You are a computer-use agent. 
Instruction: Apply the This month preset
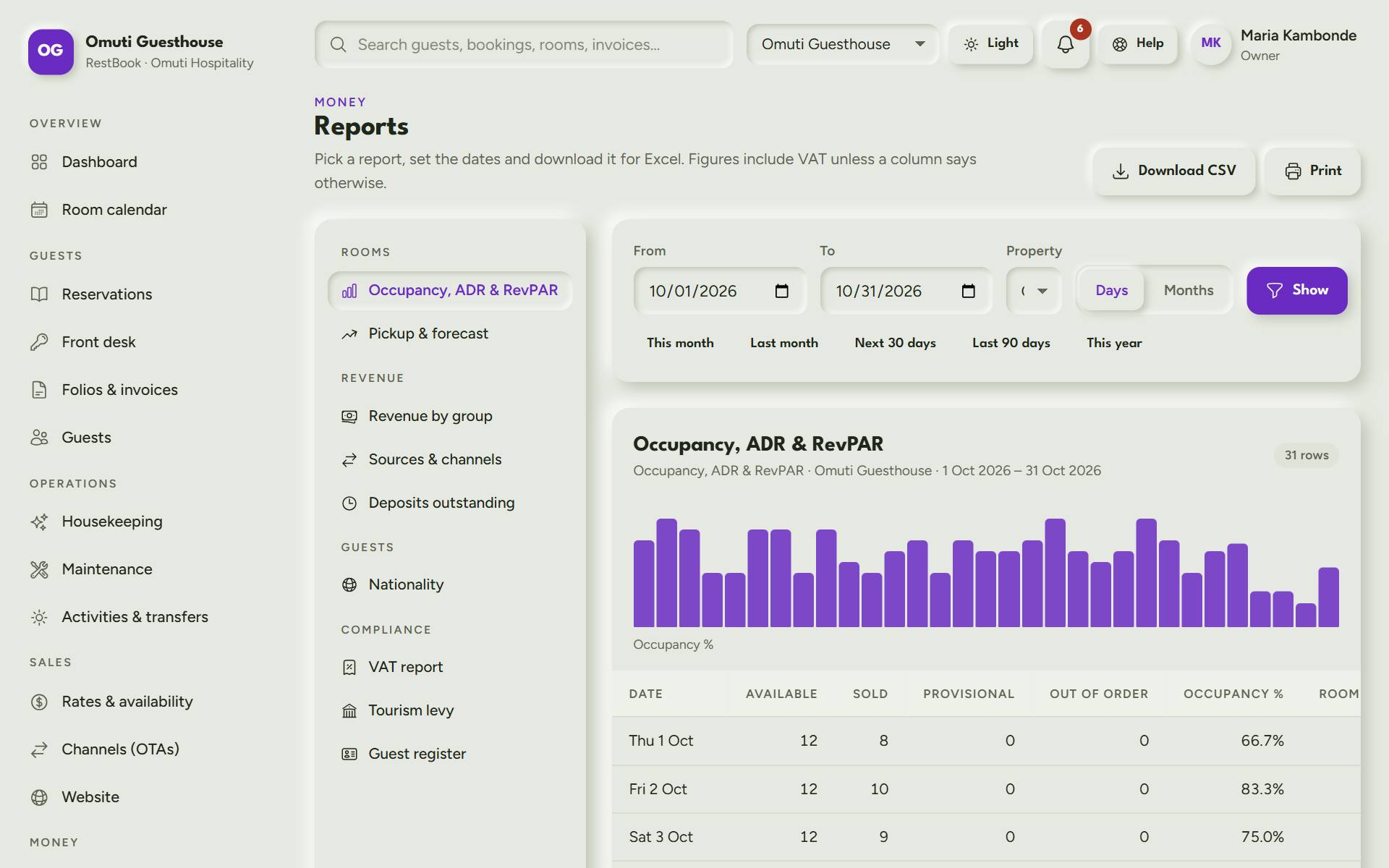(680, 343)
